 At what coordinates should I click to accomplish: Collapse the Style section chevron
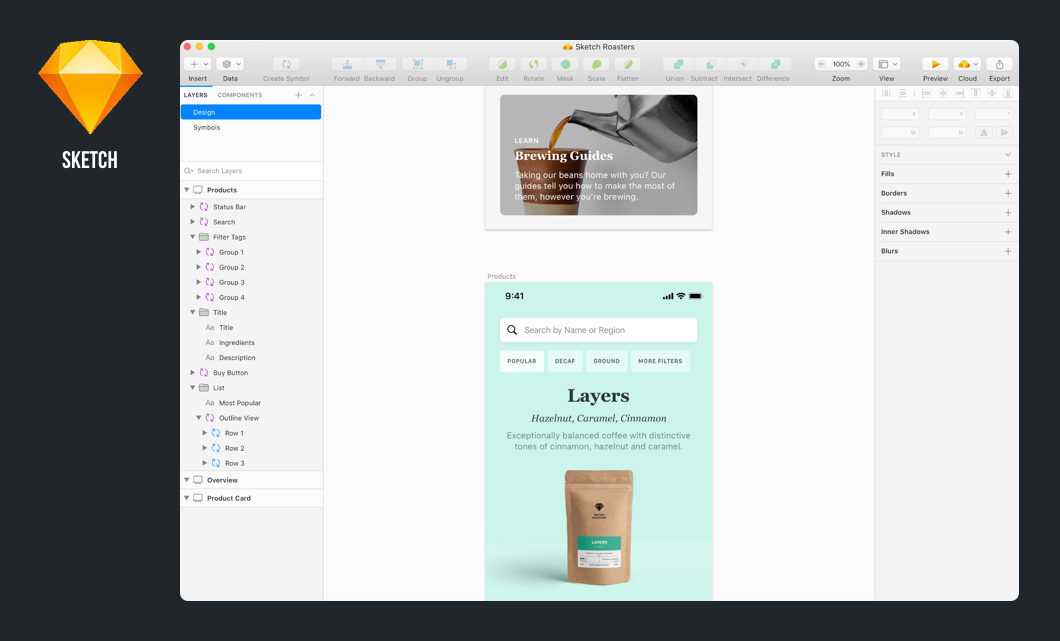(x=1008, y=155)
